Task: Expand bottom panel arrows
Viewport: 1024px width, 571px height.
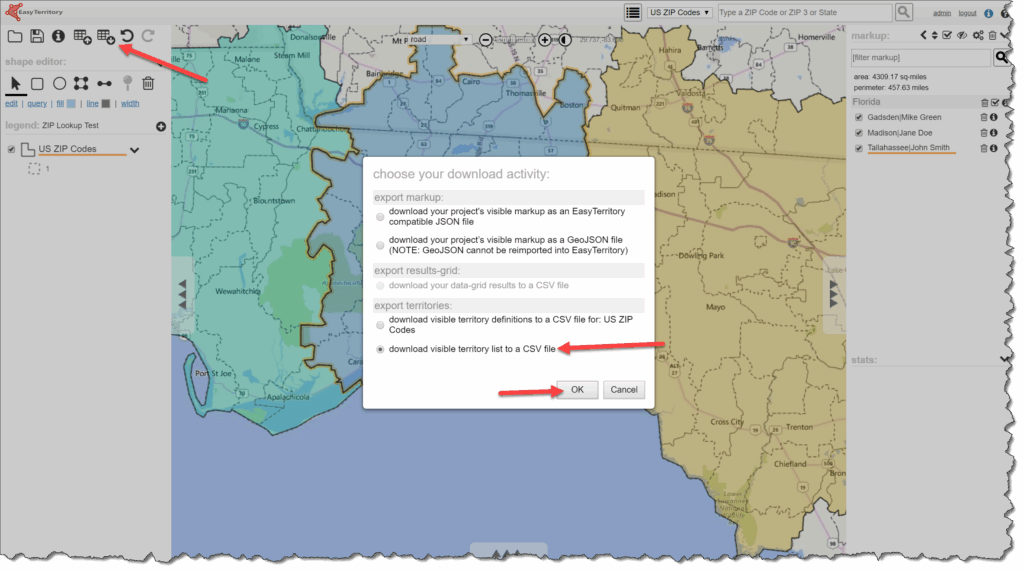Action: pos(508,553)
